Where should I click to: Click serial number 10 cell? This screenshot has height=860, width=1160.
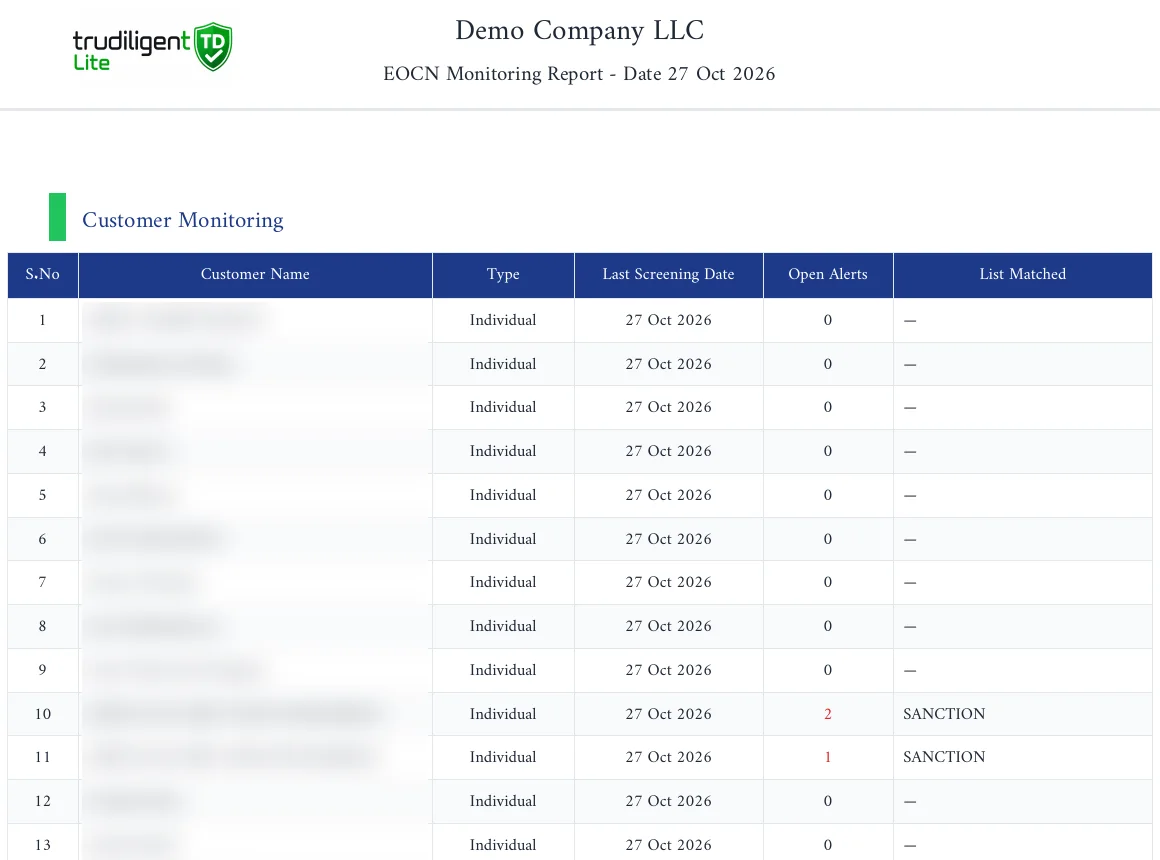click(x=43, y=714)
